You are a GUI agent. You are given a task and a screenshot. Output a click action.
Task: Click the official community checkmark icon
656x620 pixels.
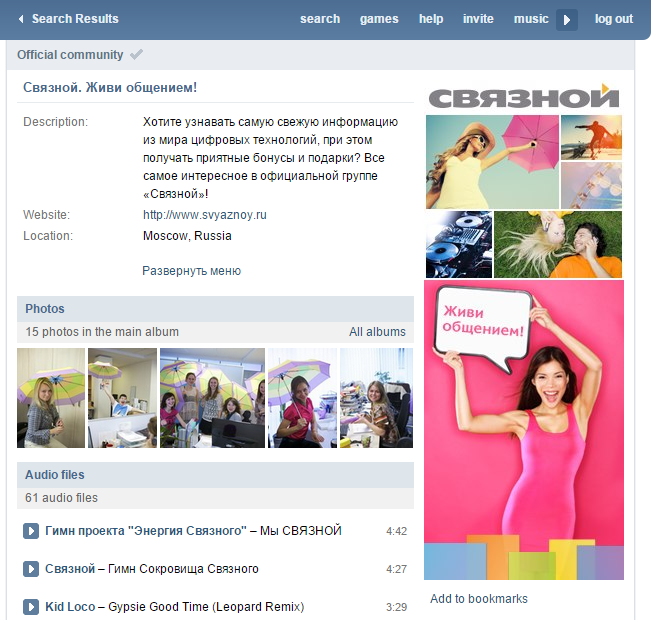136,54
